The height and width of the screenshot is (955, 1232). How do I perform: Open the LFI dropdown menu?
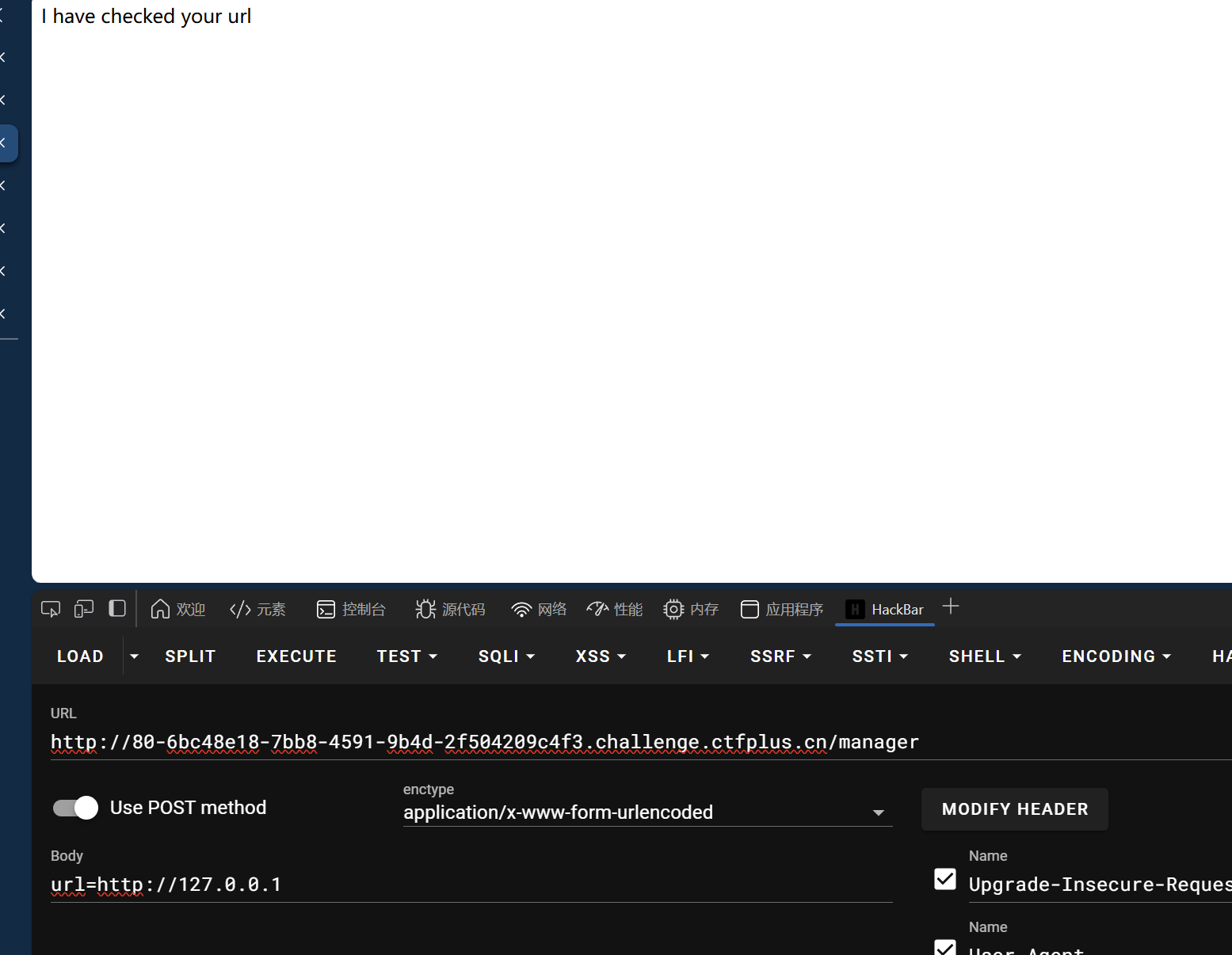tap(688, 656)
